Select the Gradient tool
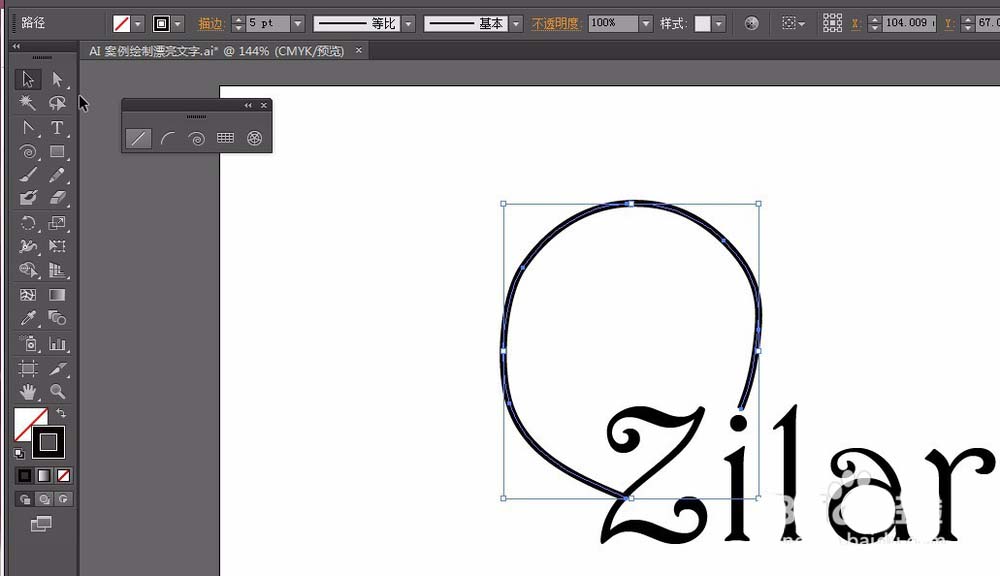This screenshot has width=1000, height=576. coord(57,295)
